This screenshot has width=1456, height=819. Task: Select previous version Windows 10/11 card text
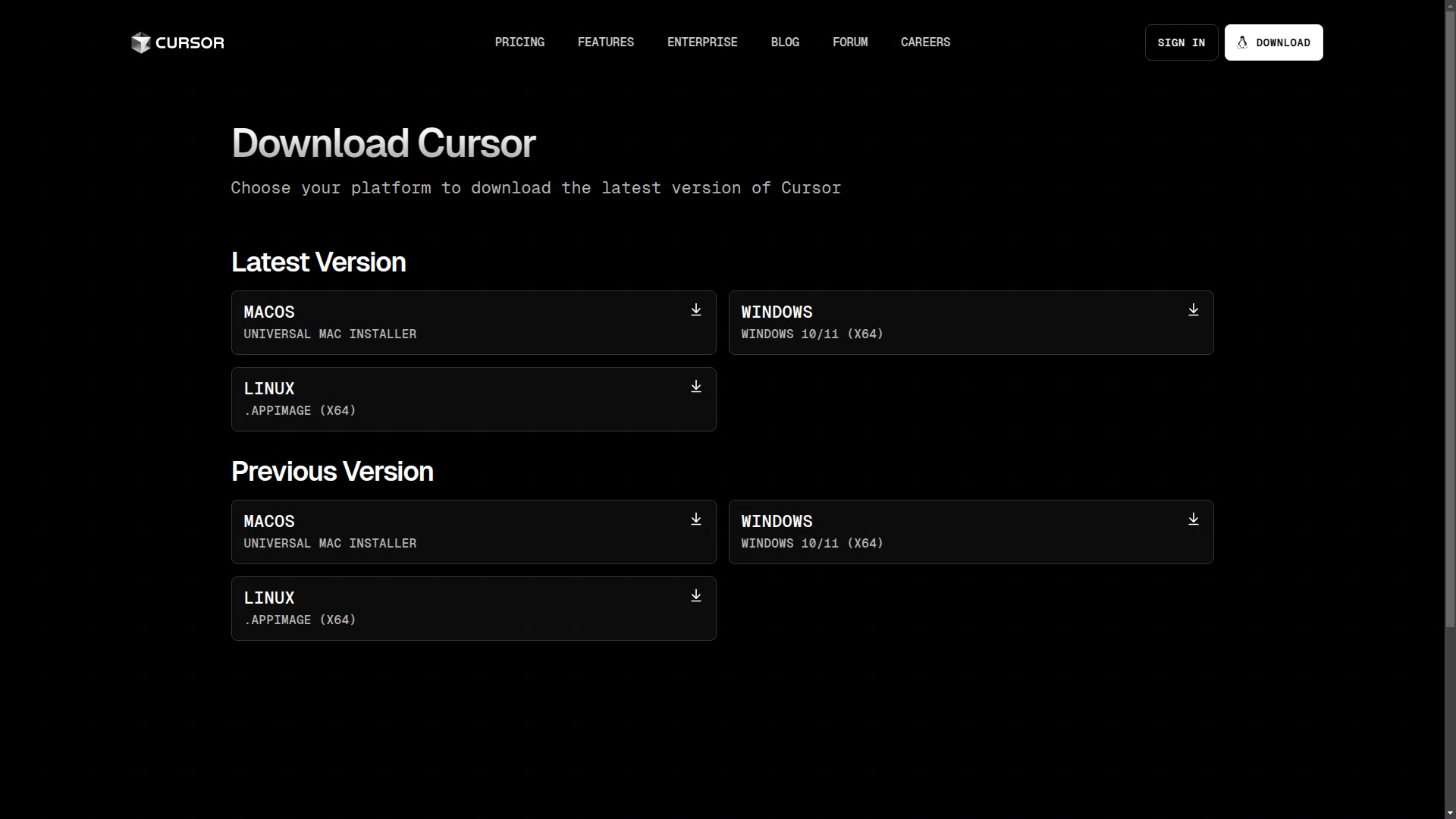point(811,543)
